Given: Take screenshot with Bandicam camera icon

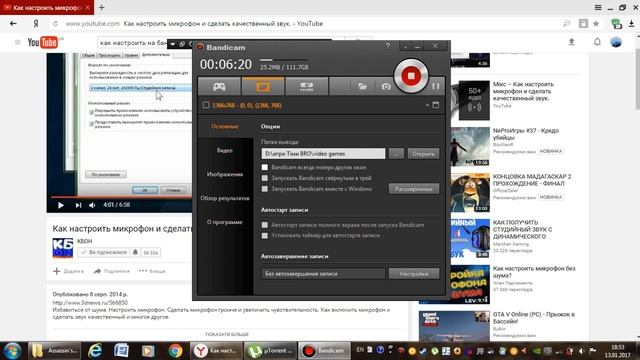Looking at the screenshot, I should [x=386, y=87].
